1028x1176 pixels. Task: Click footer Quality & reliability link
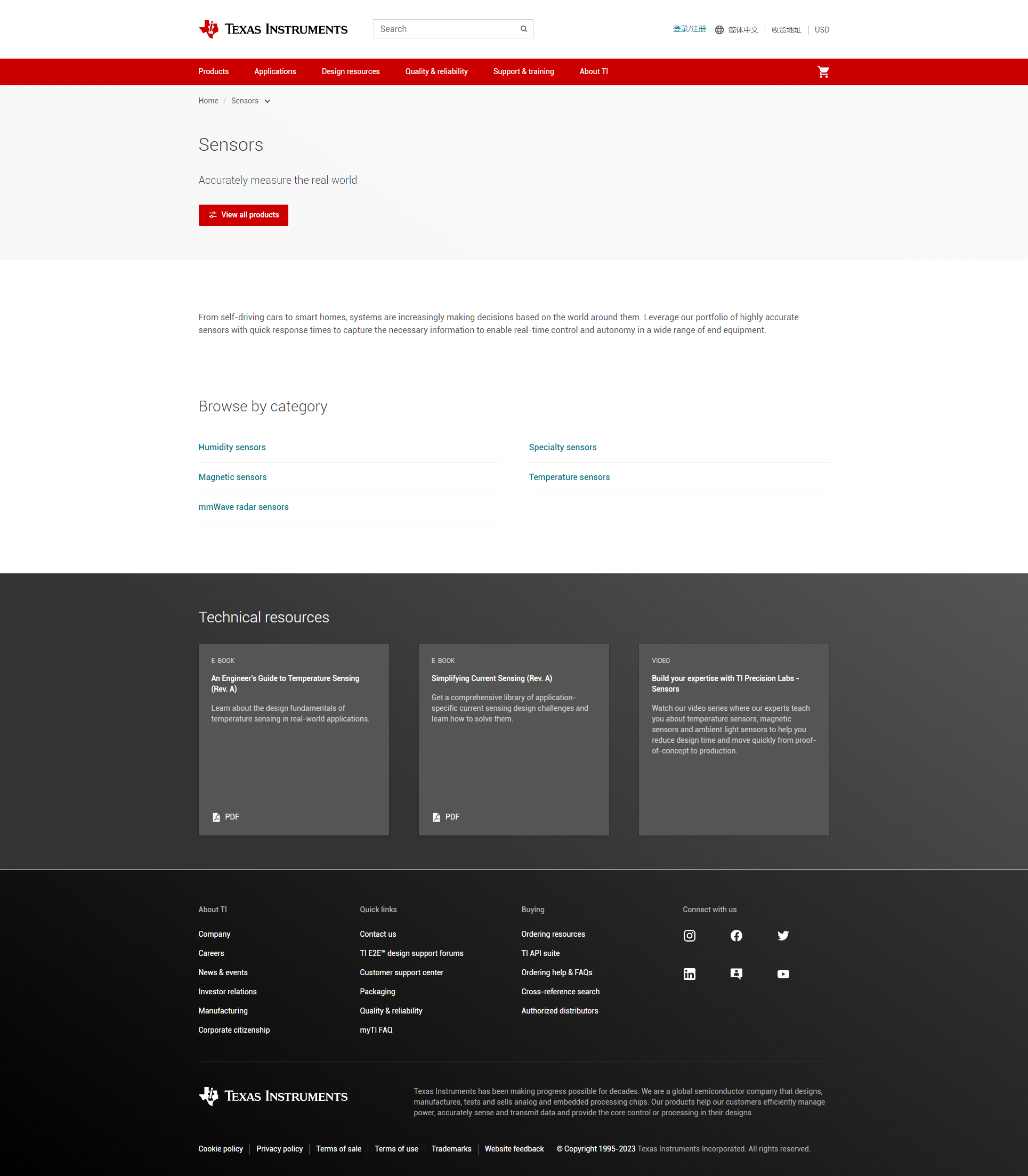(x=391, y=1011)
